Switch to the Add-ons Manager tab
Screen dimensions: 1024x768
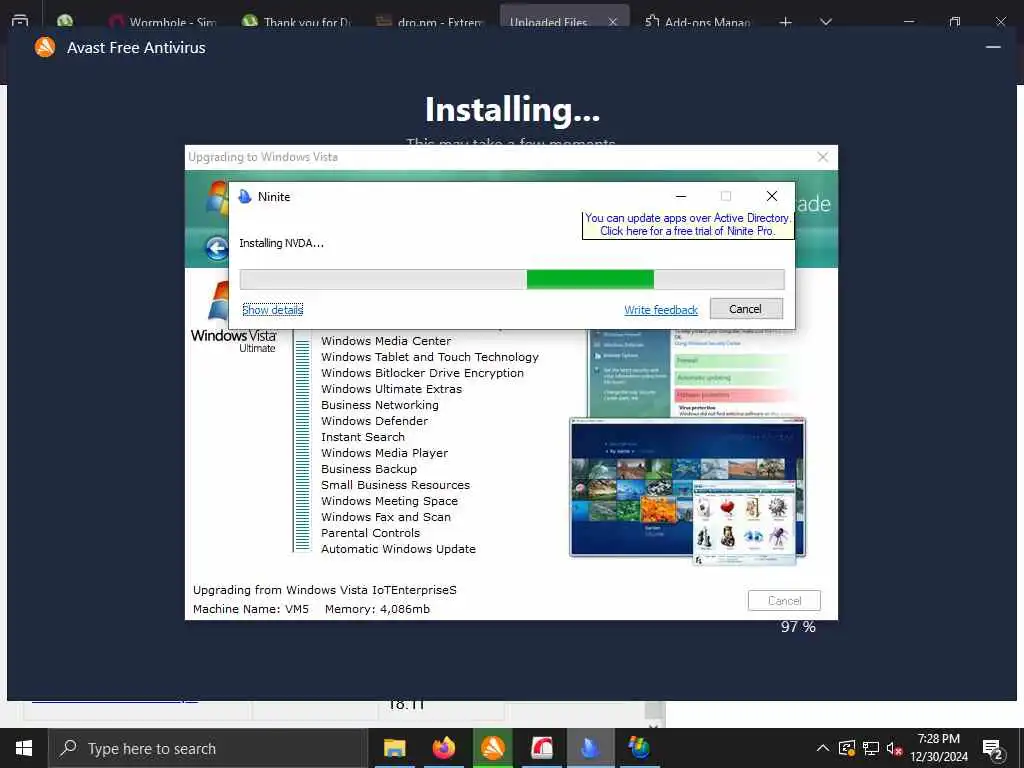pos(697,22)
